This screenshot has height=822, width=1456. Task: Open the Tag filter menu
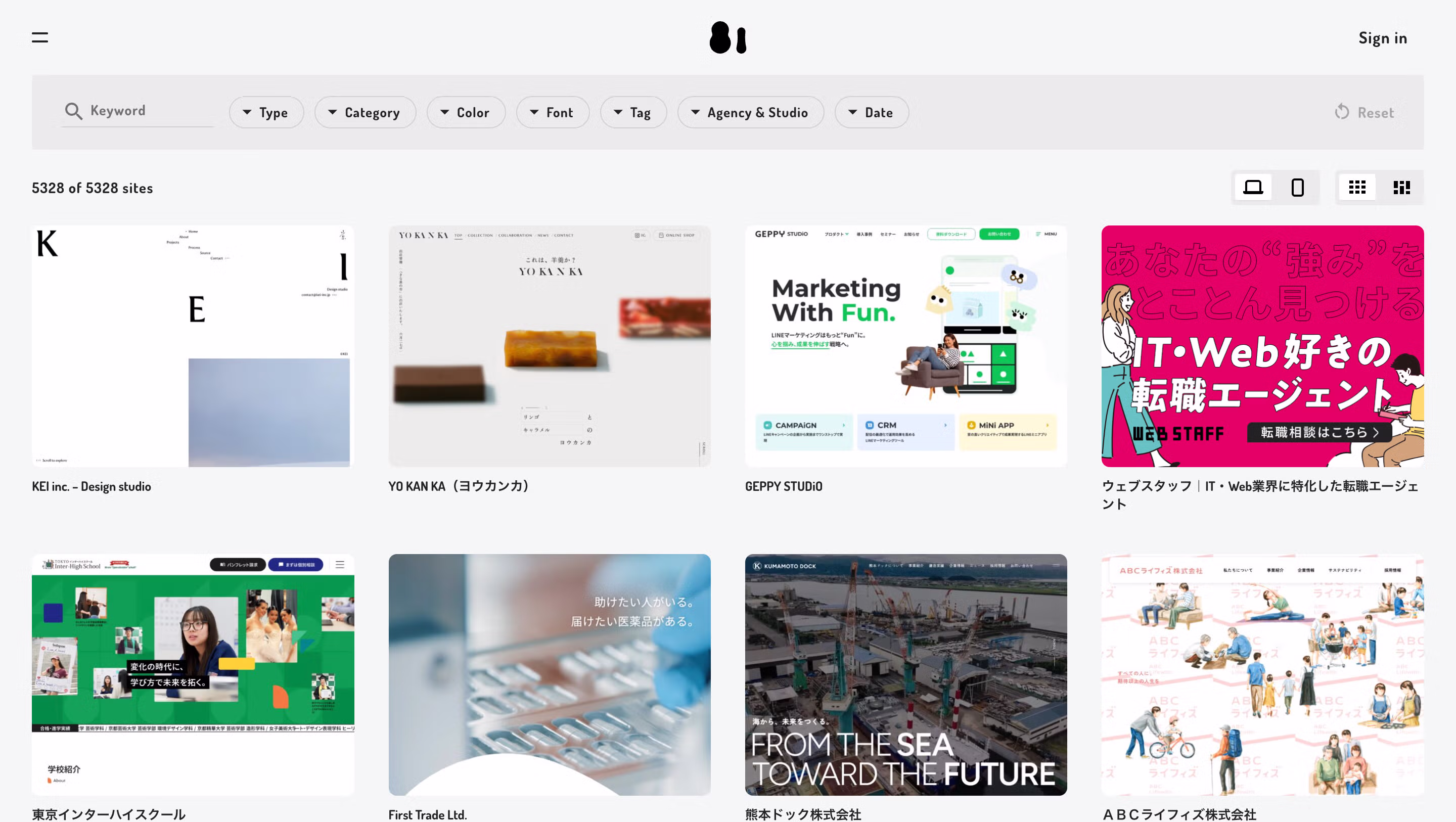633,112
